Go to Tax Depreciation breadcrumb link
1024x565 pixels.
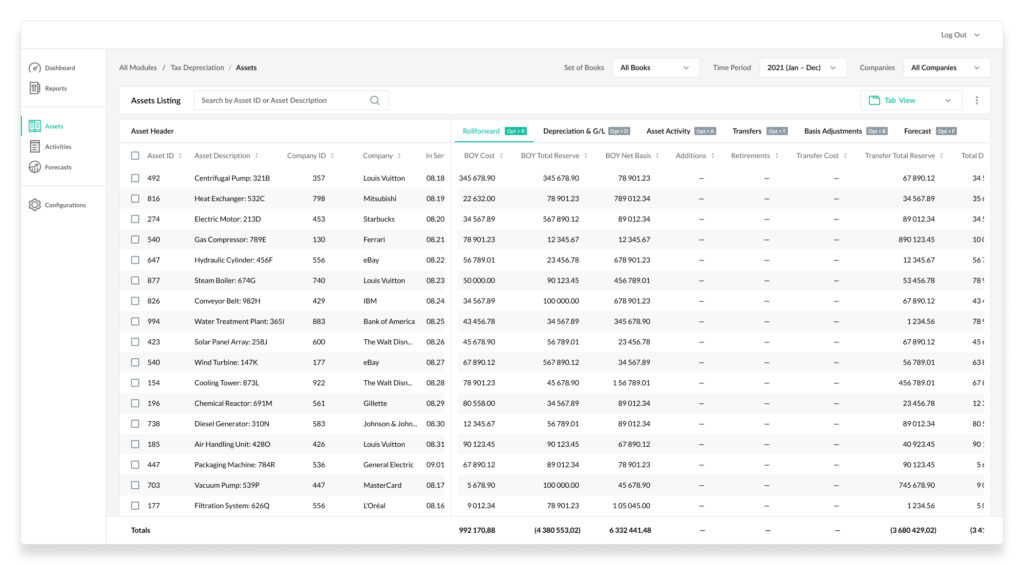pyautogui.click(x=197, y=67)
